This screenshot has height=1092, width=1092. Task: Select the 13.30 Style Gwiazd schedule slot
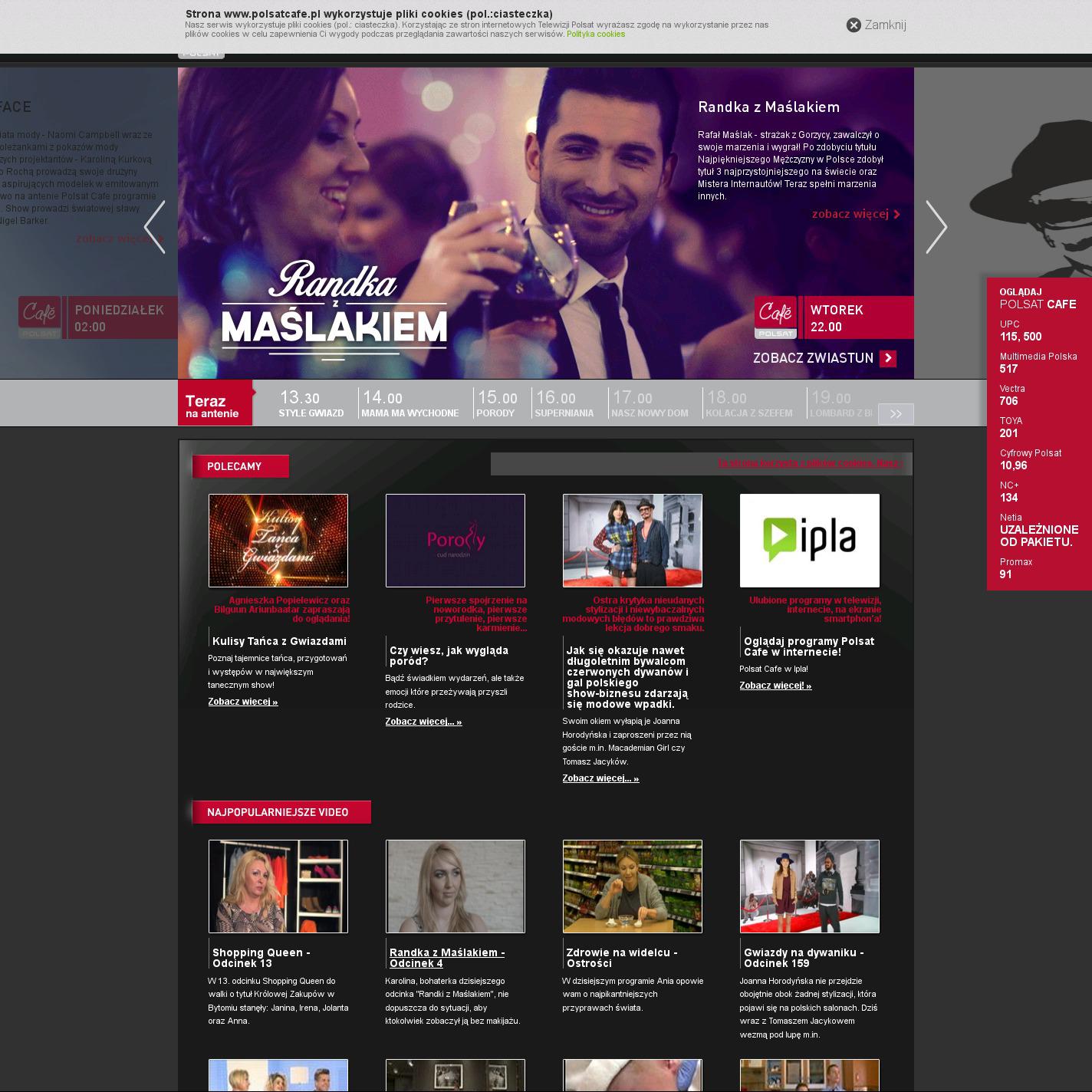click(x=311, y=404)
